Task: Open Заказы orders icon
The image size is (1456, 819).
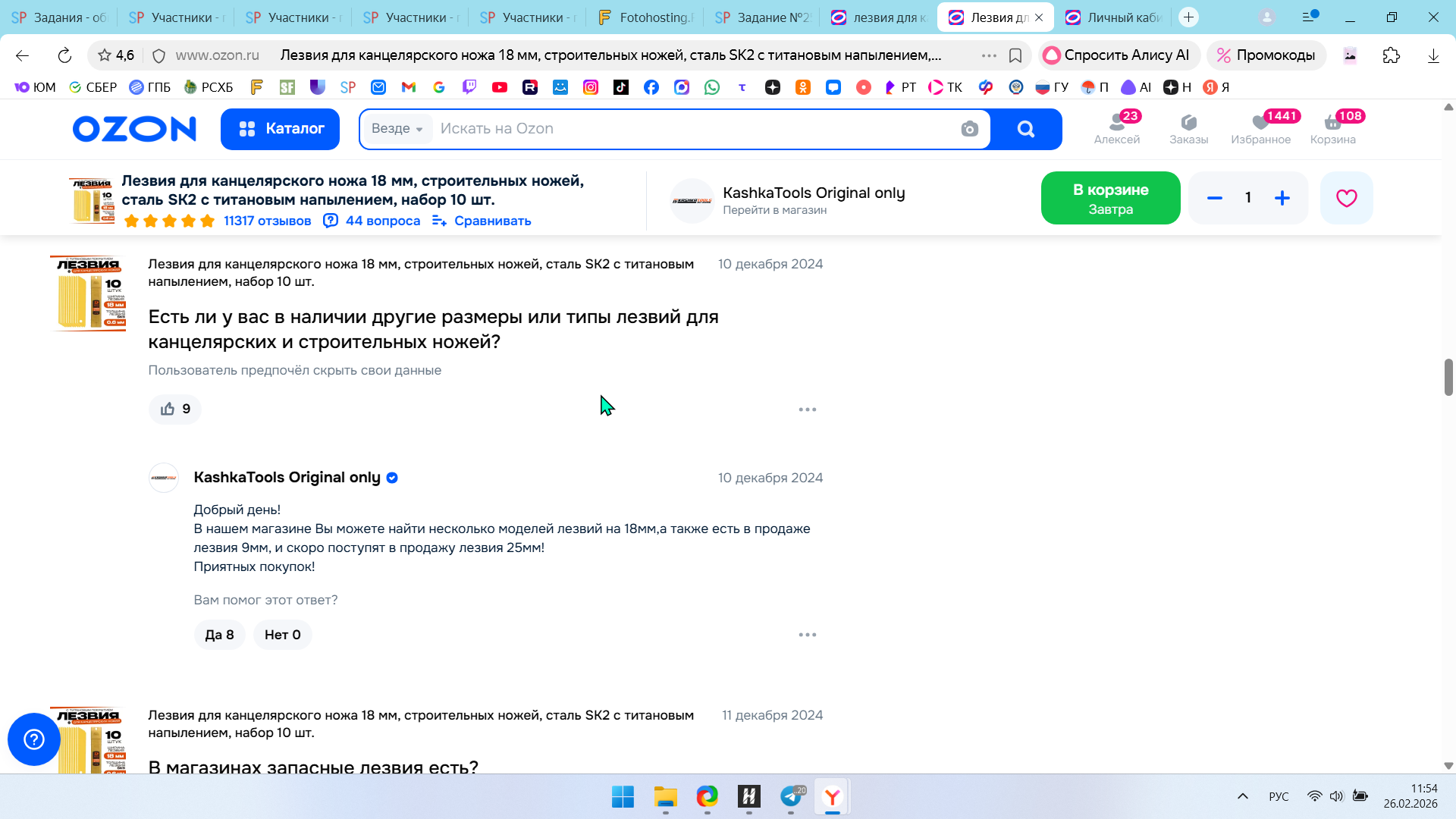Action: [x=1188, y=128]
